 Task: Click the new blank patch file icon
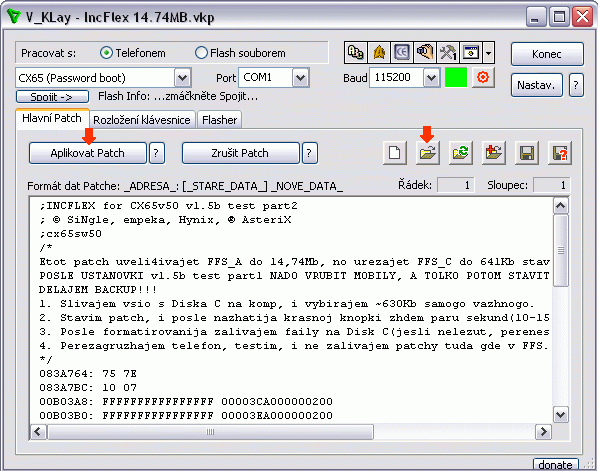394,153
